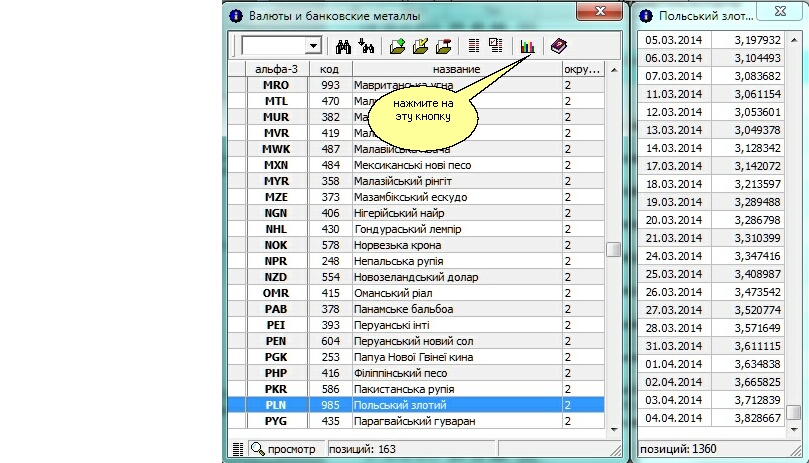The width and height of the screenshot is (809, 463).
Task: Select the NHL Гондураський лемпір row
Action: (416, 229)
